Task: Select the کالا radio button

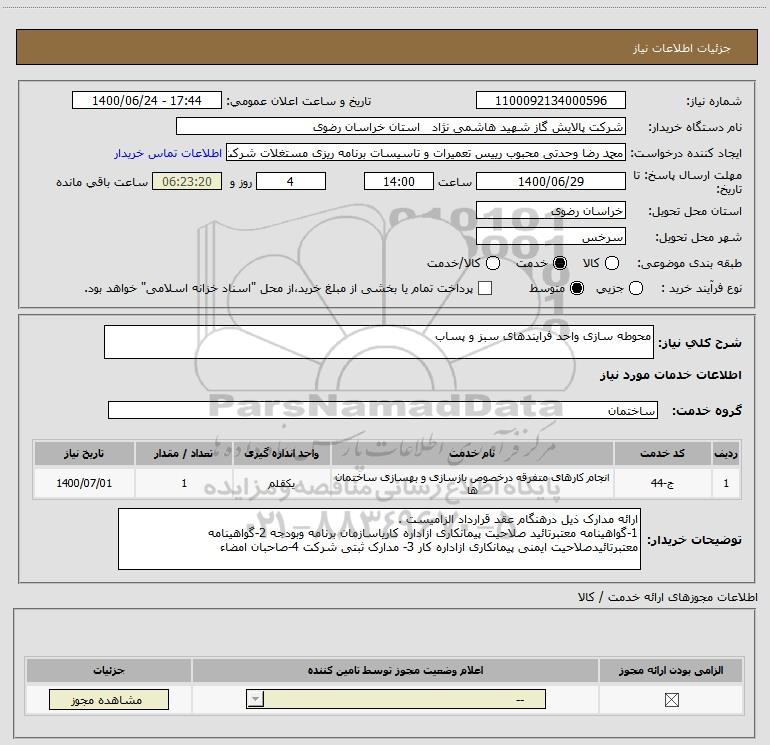Action: pos(611,263)
